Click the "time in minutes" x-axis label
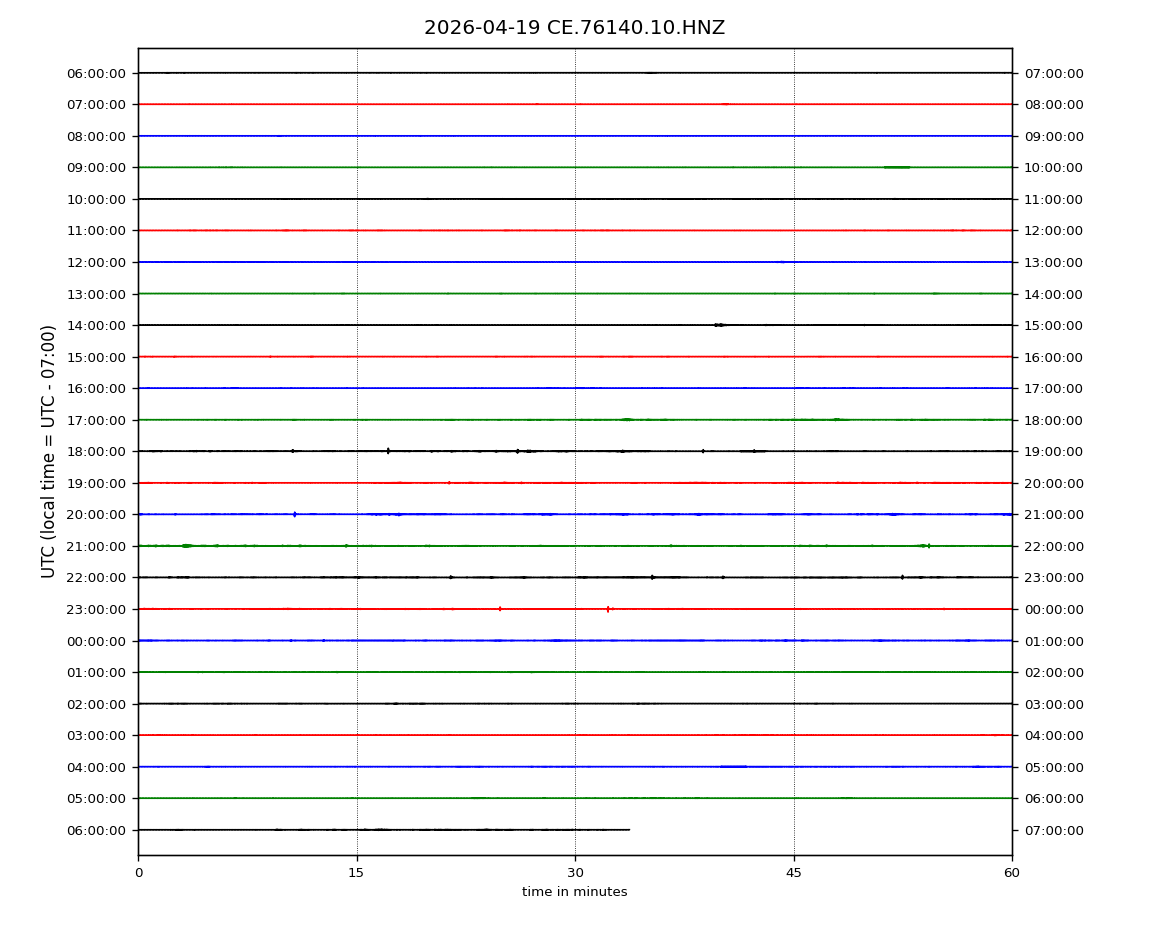The image size is (1150, 950). click(x=574, y=892)
